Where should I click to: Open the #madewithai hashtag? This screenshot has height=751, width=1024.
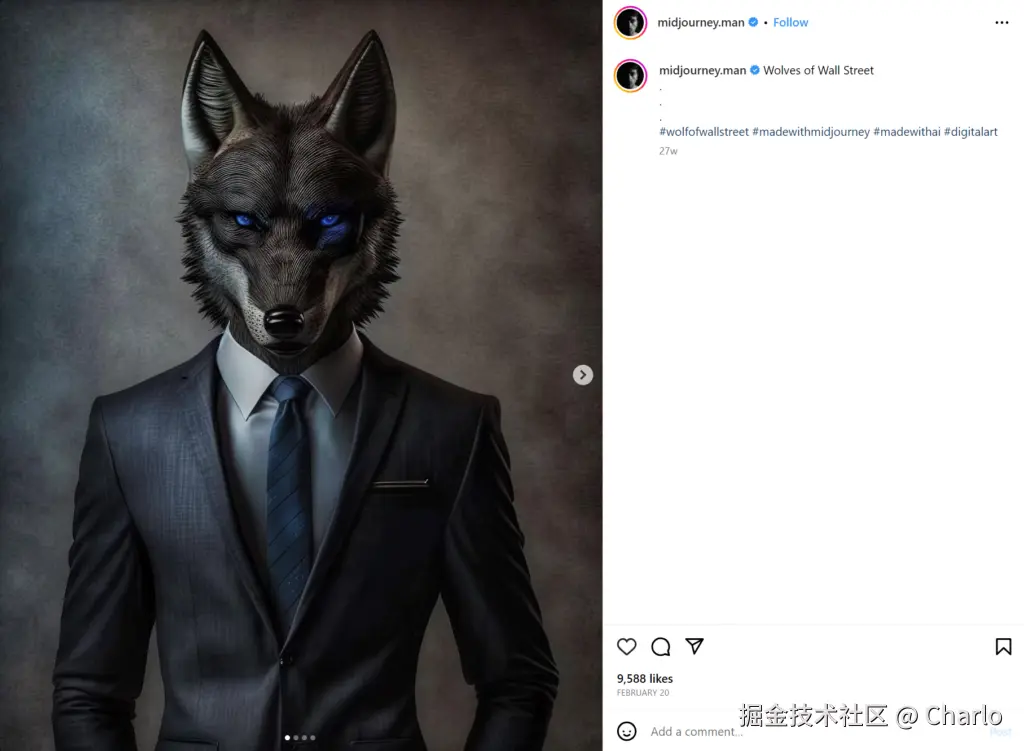(907, 131)
